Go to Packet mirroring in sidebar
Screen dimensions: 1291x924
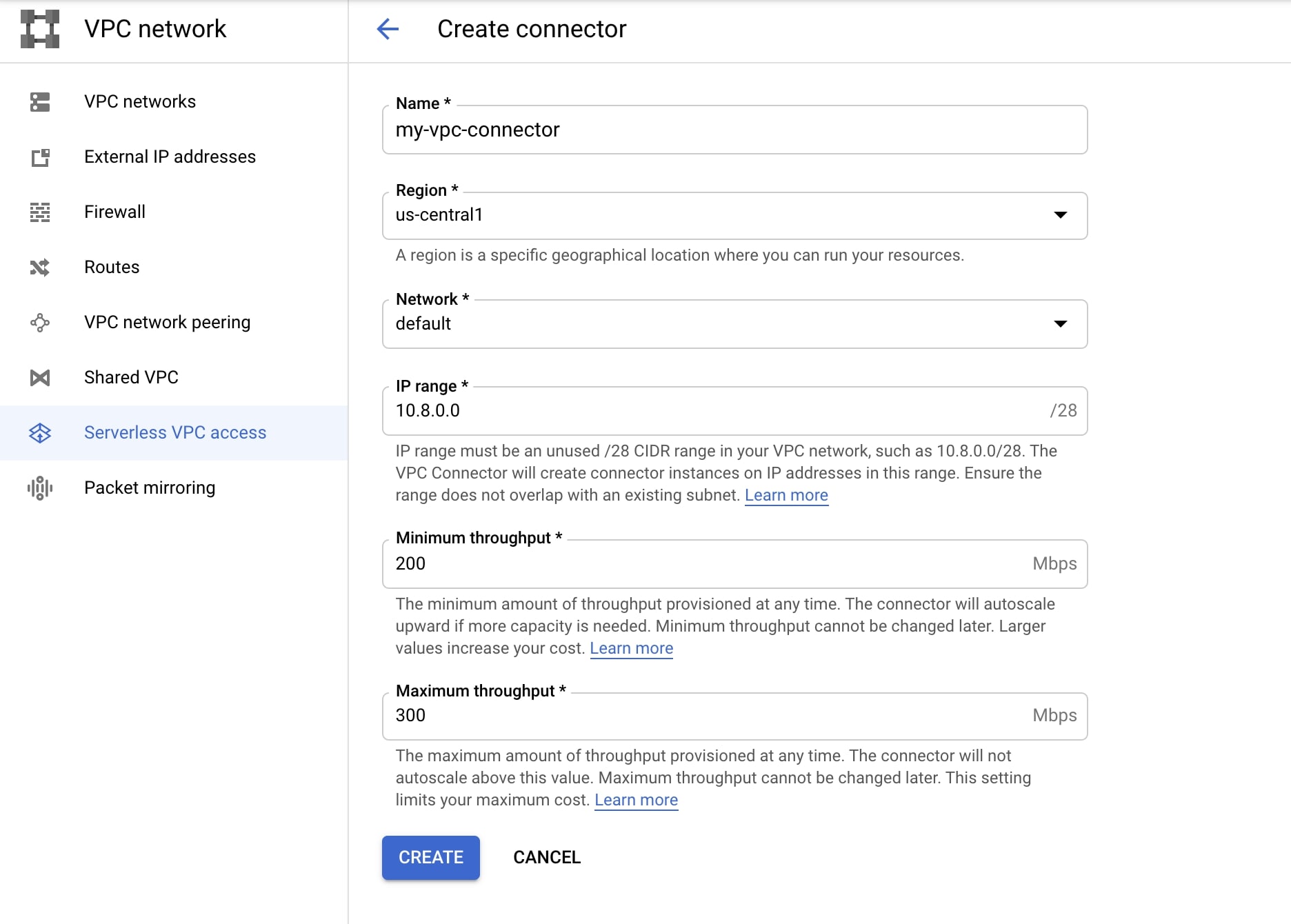click(150, 488)
